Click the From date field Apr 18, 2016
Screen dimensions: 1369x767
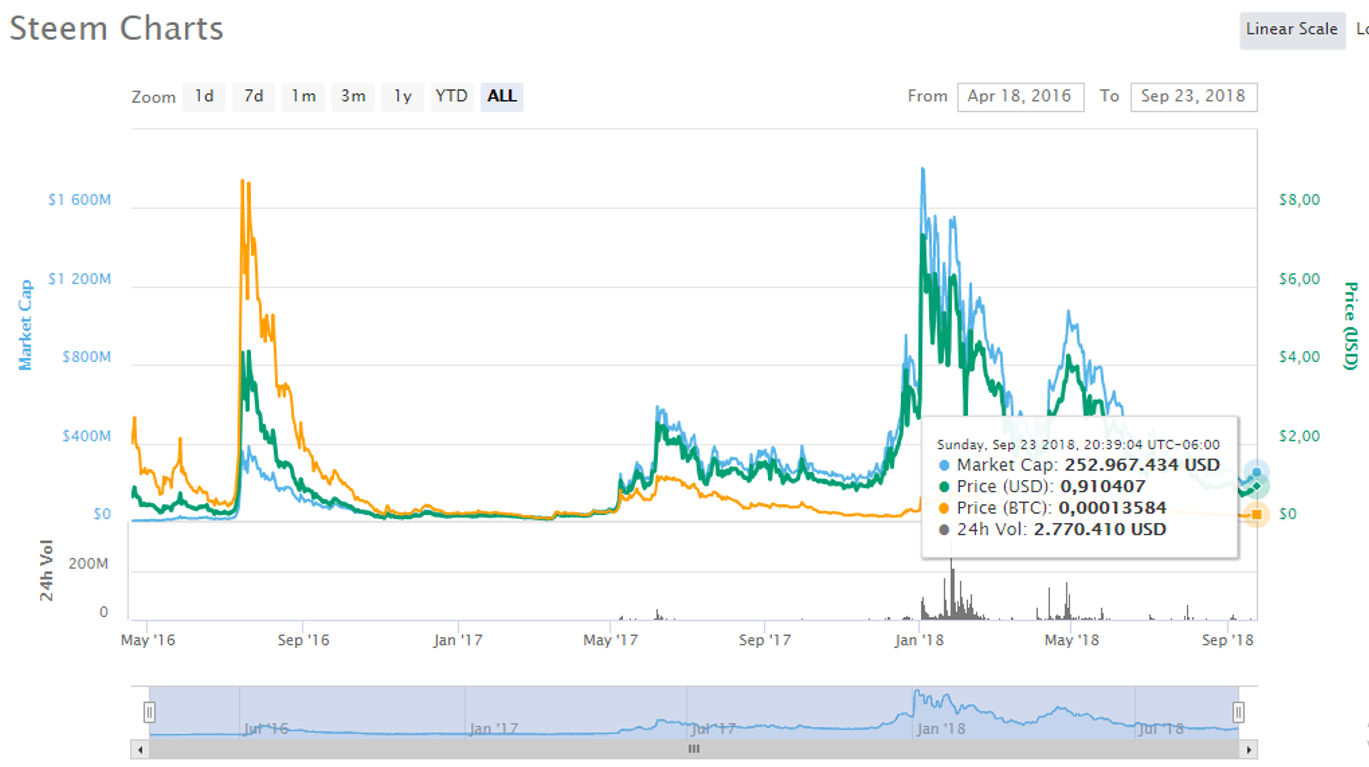[x=1020, y=97]
